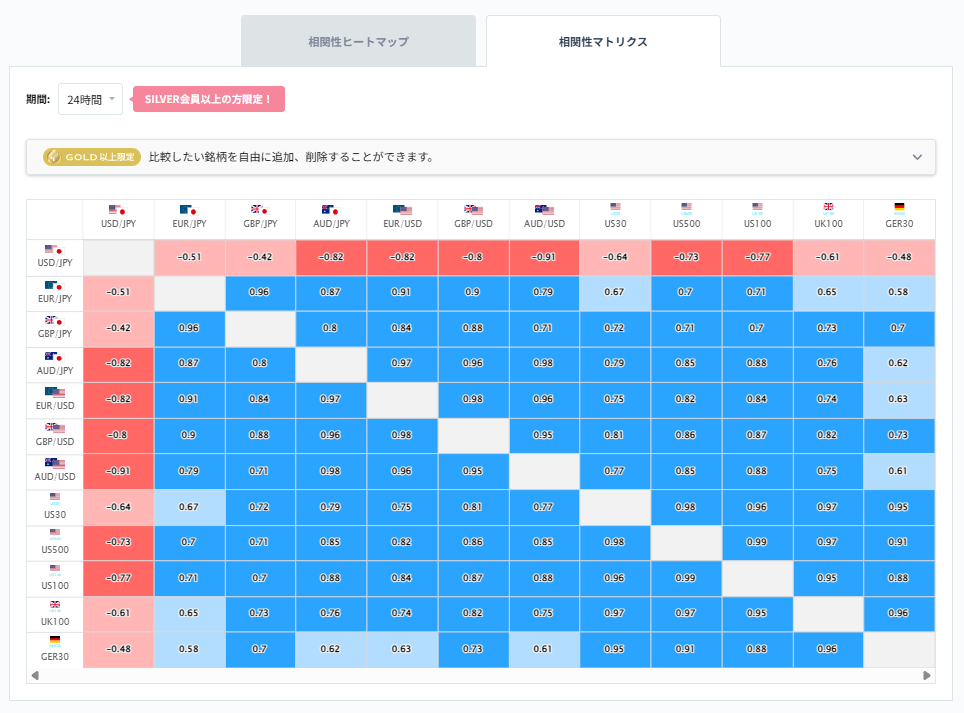The height and width of the screenshot is (713, 964).
Task: Click the US/Japan flag icon beside USD/JPY header
Action: pos(118,210)
